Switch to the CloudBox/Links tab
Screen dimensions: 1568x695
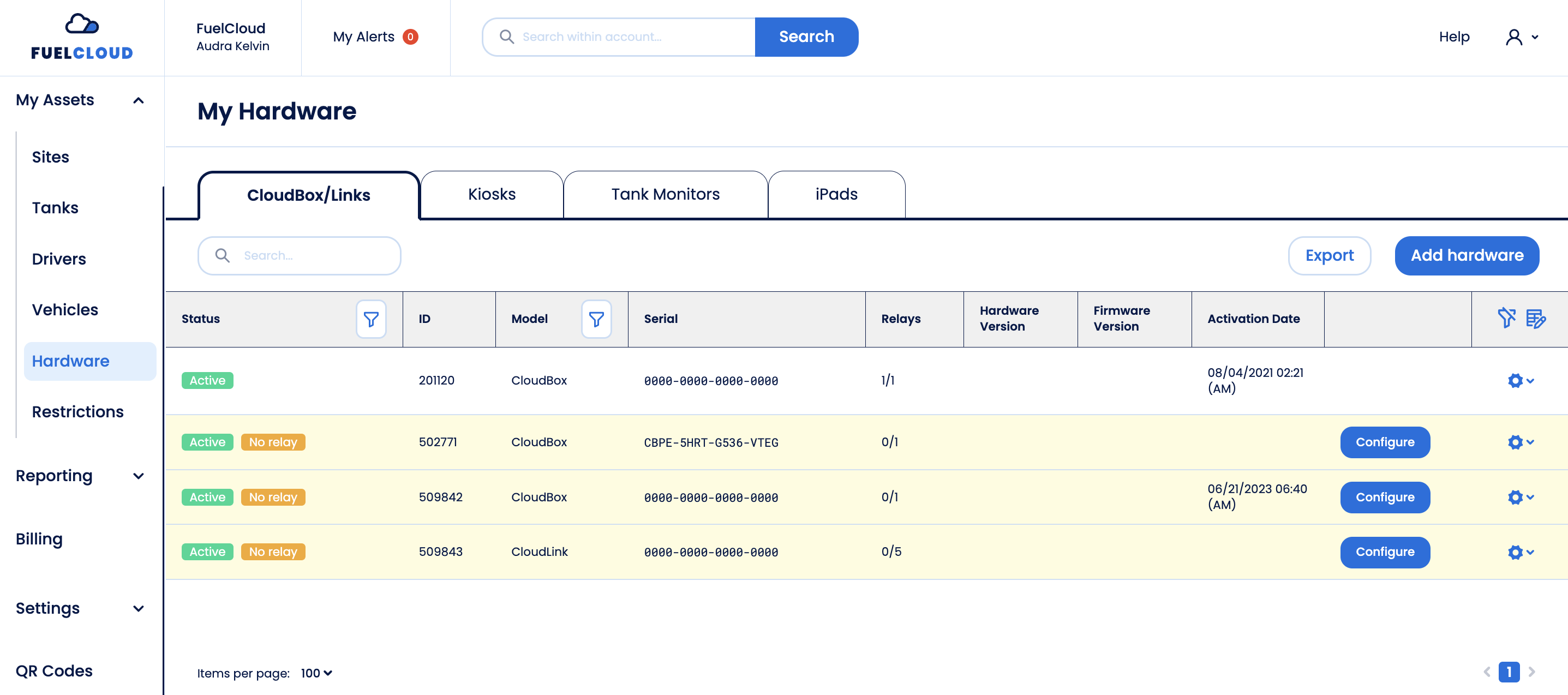coord(309,195)
